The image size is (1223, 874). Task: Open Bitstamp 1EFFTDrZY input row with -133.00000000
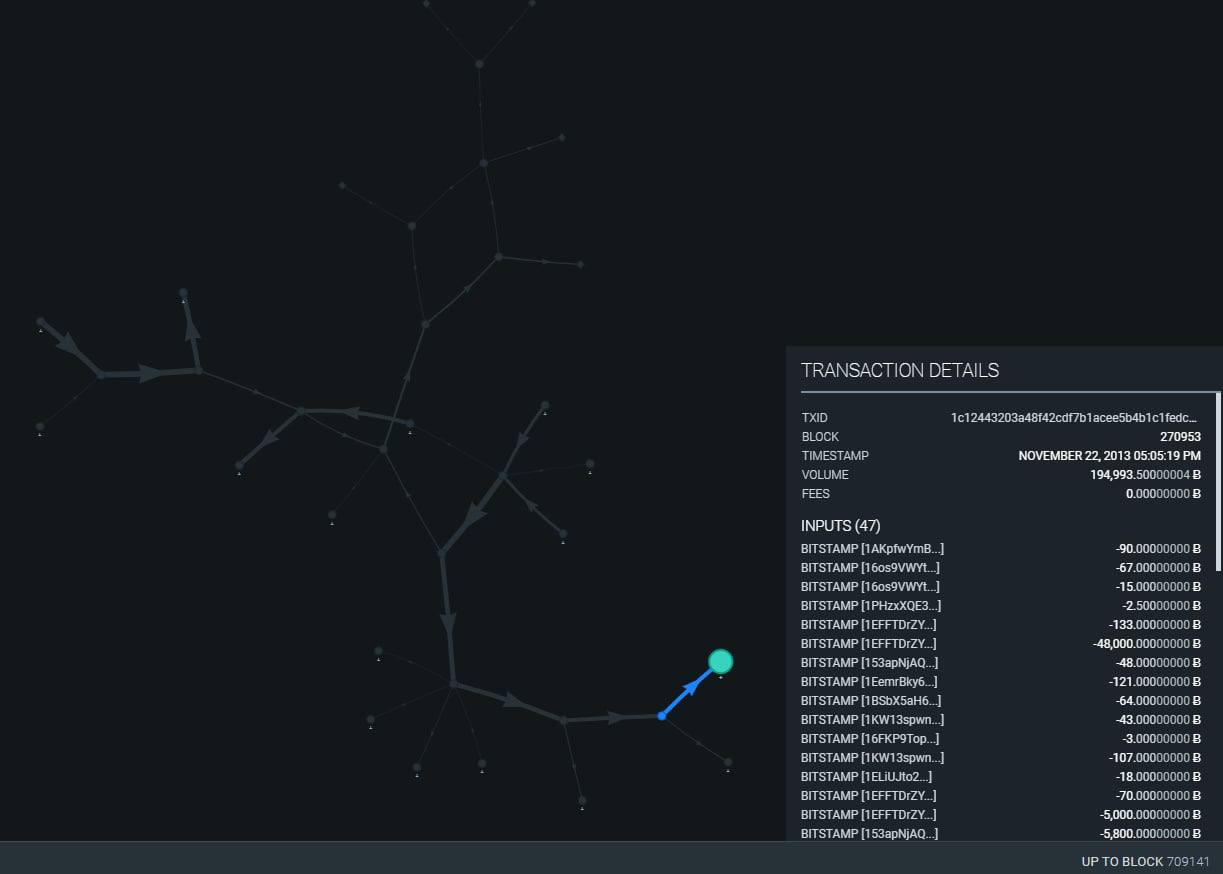[x=1000, y=625]
